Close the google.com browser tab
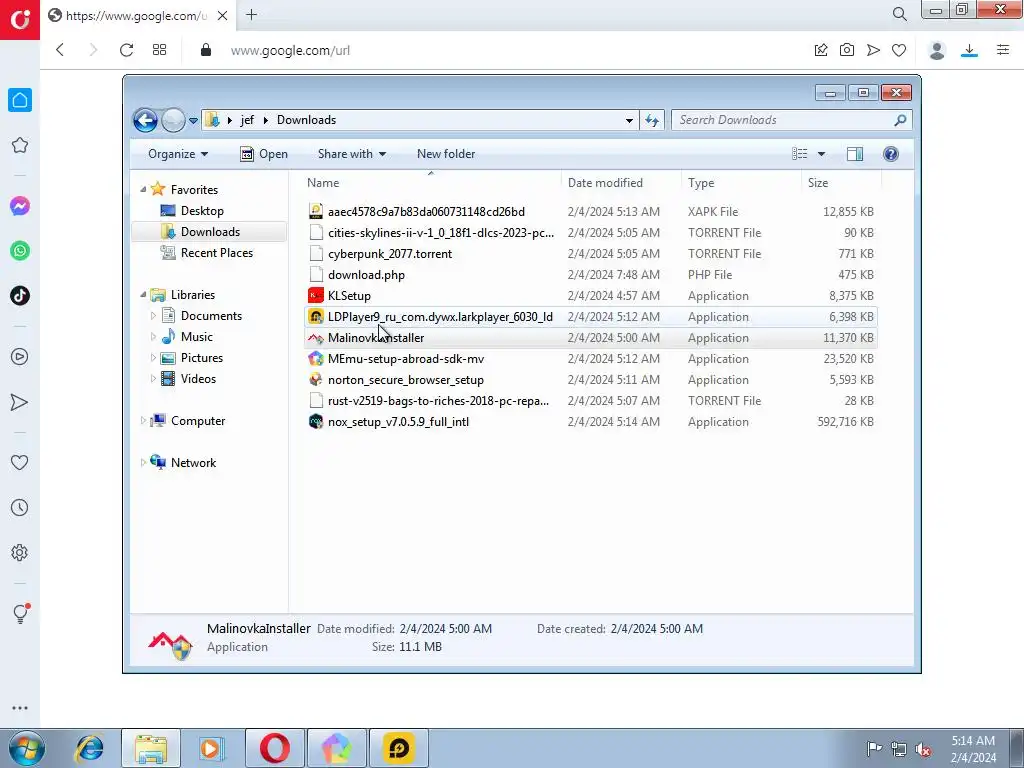This screenshot has width=1024, height=768. coord(223,15)
